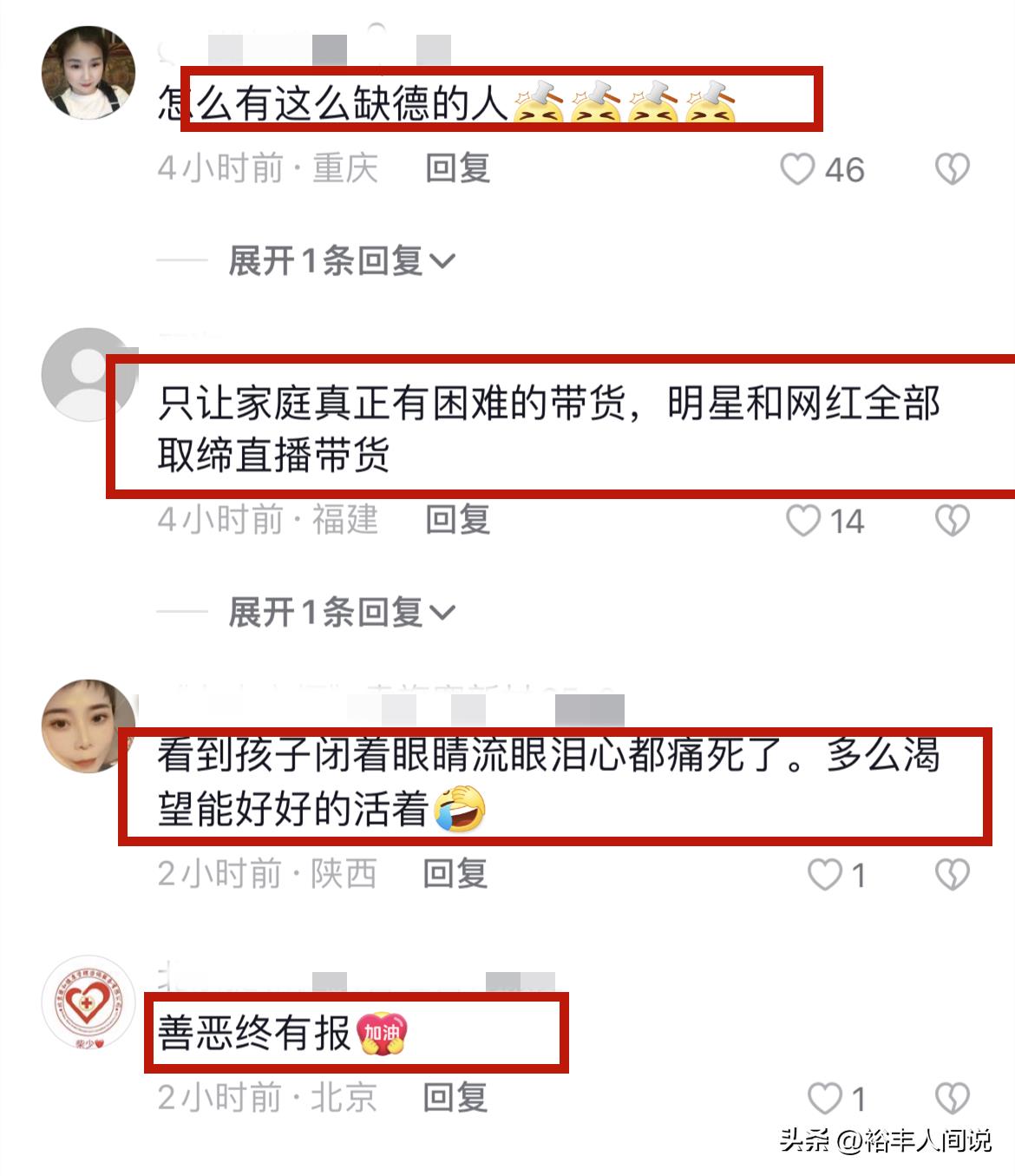Open the red heart-logo avatar profile
The height and width of the screenshot is (1176, 1015).
click(88, 1005)
